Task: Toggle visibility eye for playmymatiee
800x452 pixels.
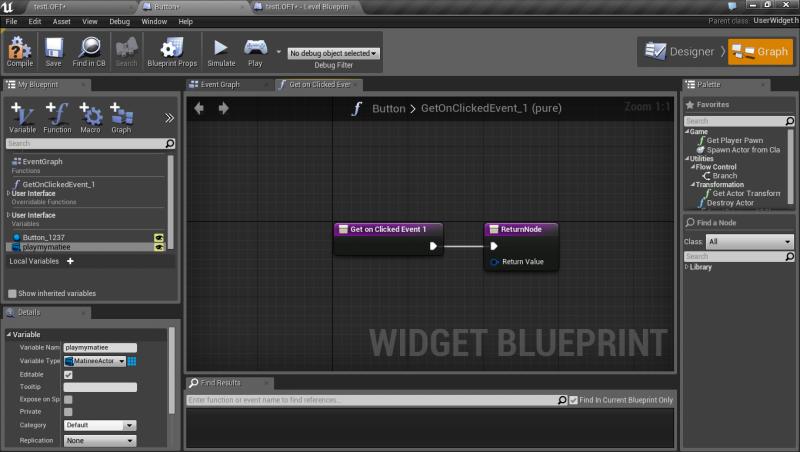Action: pos(159,247)
